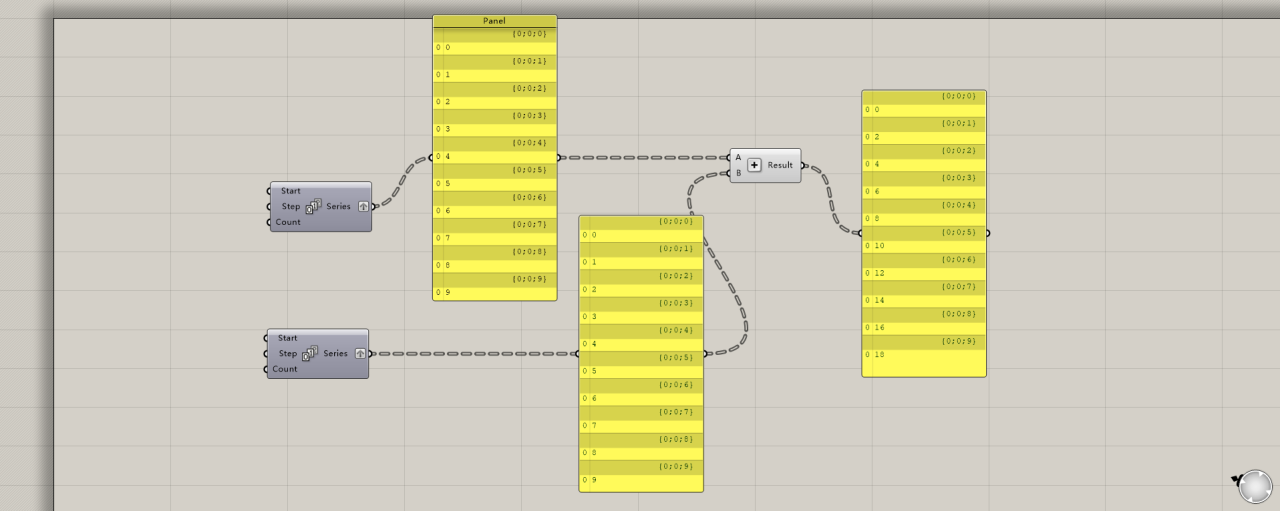Click the Count input of the upper Series
Image resolution: width=1280 pixels, height=511 pixels.
point(288,222)
